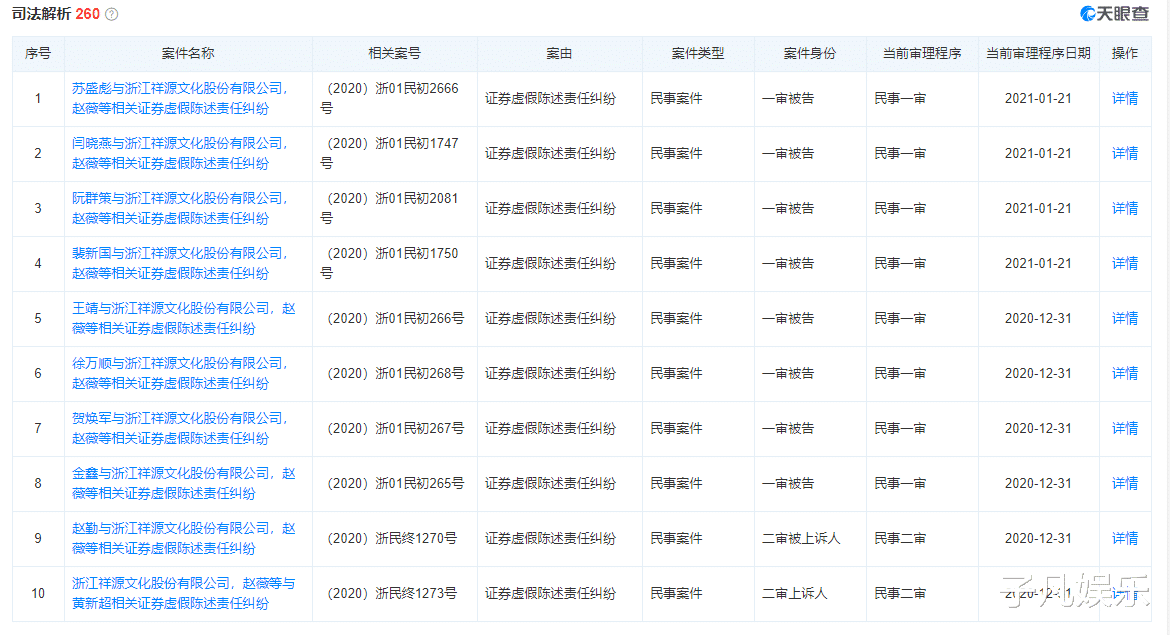Click the question mark icon beside 司法解析 260
1170x635 pixels.
pyautogui.click(x=109, y=15)
